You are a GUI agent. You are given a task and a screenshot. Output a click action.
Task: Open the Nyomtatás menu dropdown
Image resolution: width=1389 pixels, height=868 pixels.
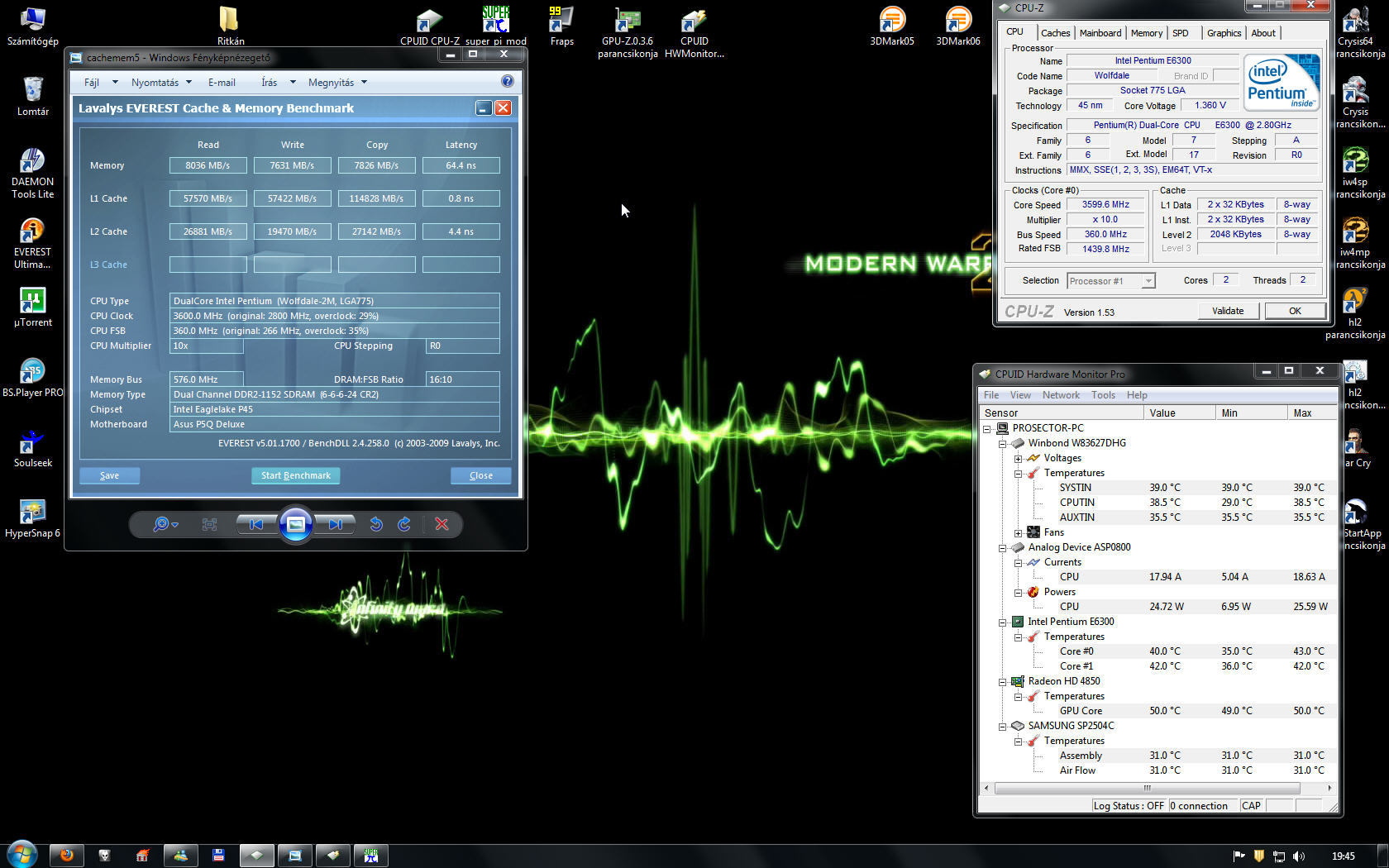pos(161,82)
